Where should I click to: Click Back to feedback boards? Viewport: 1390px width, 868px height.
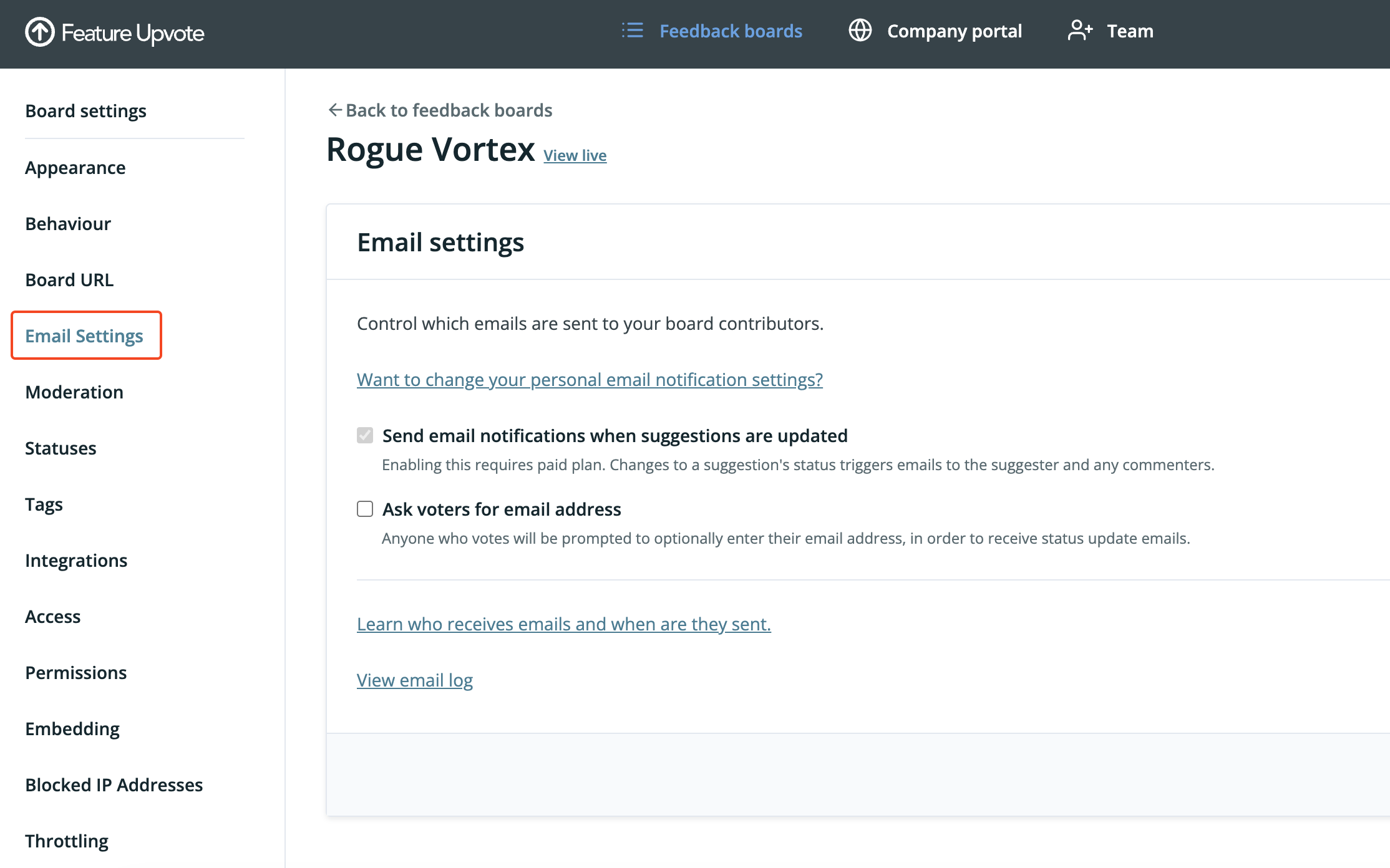tap(449, 110)
